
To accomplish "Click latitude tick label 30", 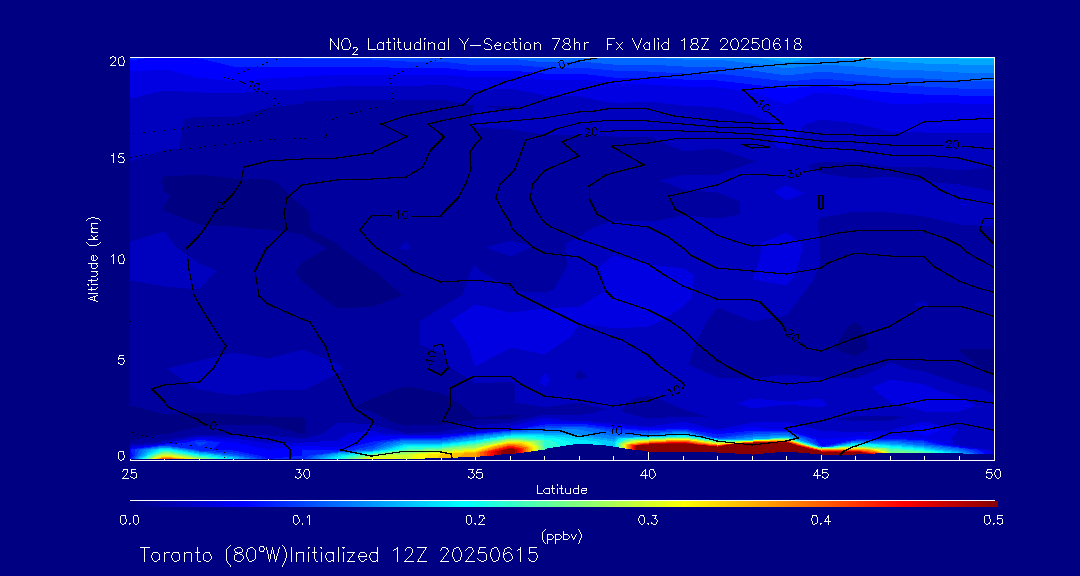I will 302,473.
